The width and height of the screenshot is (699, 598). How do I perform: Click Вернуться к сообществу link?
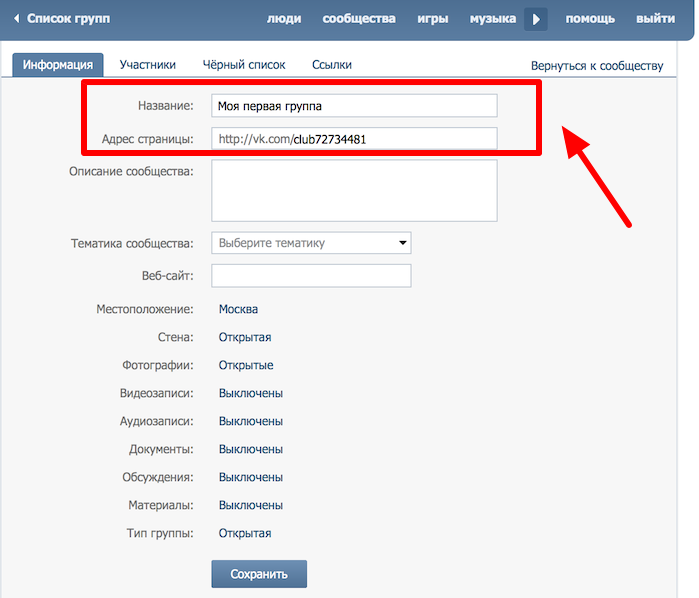[597, 66]
